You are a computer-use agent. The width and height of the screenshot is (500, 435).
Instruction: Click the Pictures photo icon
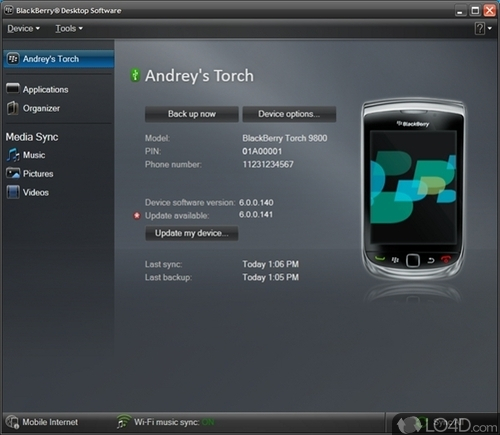13,173
